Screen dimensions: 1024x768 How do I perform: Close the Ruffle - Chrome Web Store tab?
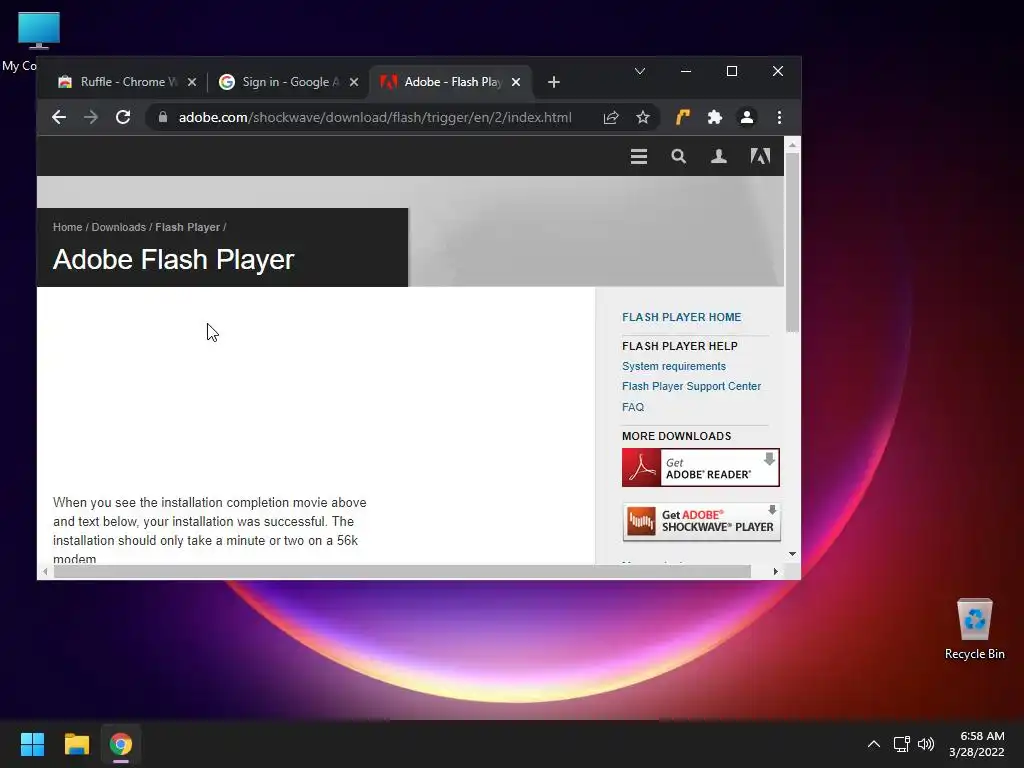click(x=191, y=82)
